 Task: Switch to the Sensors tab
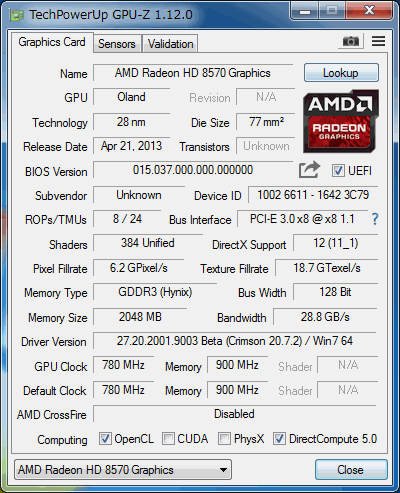click(x=117, y=44)
